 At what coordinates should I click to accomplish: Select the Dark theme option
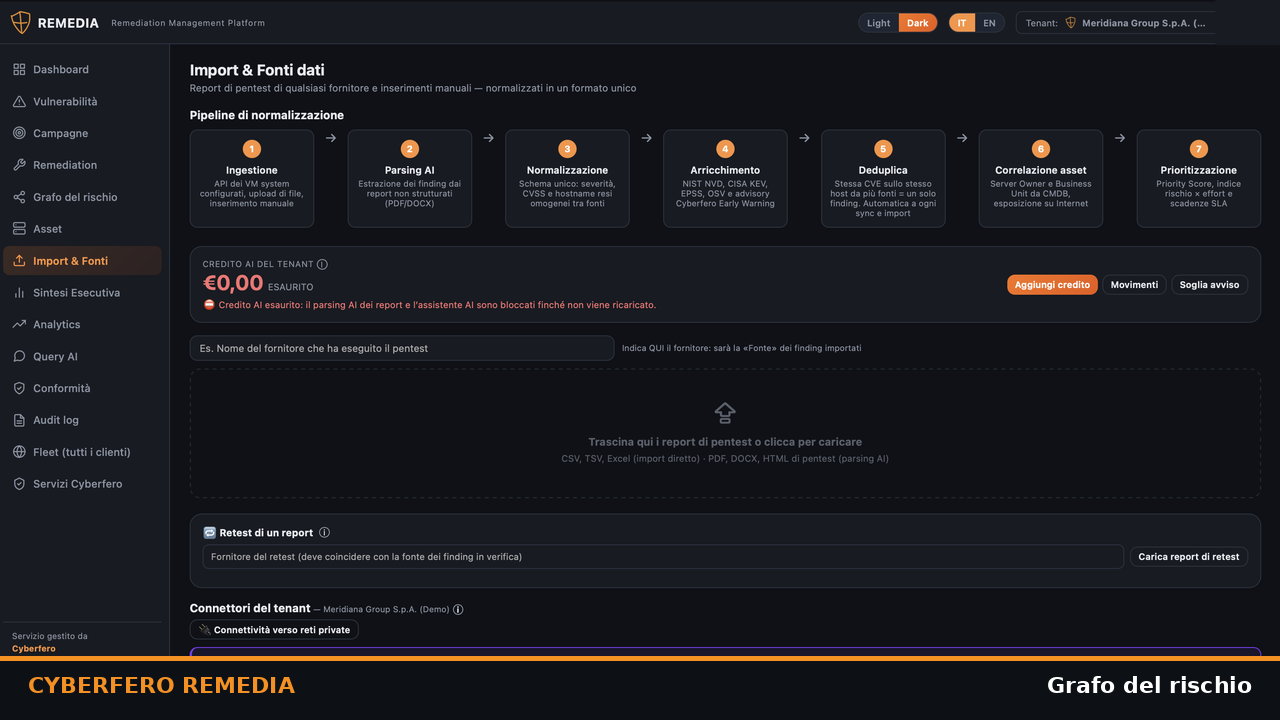(918, 23)
